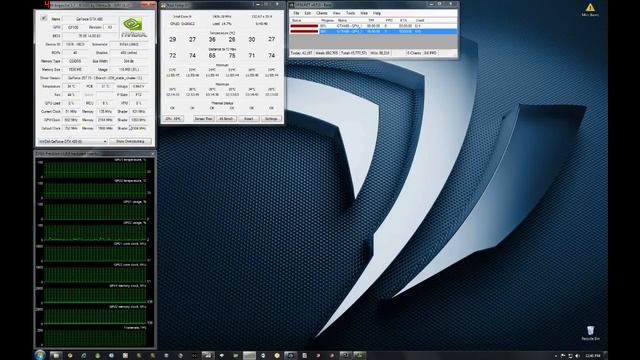
Task: Click the BIOS version field in NVIDIA Inspector
Action: pos(89,36)
